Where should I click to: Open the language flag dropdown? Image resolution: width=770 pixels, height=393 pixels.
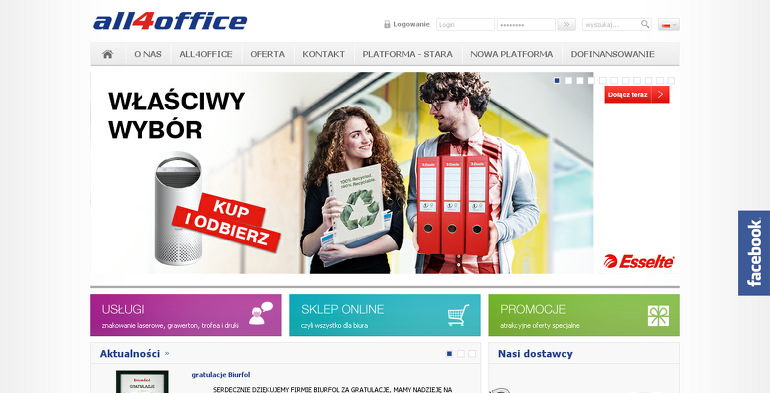[x=669, y=25]
